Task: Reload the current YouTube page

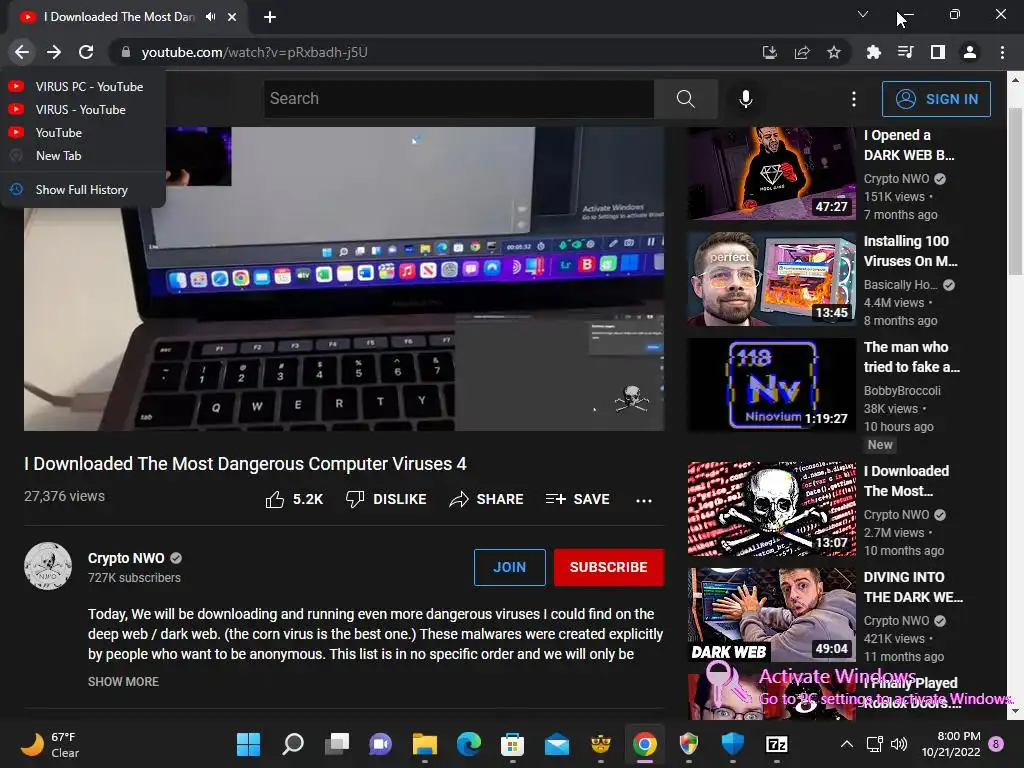Action: [86, 52]
